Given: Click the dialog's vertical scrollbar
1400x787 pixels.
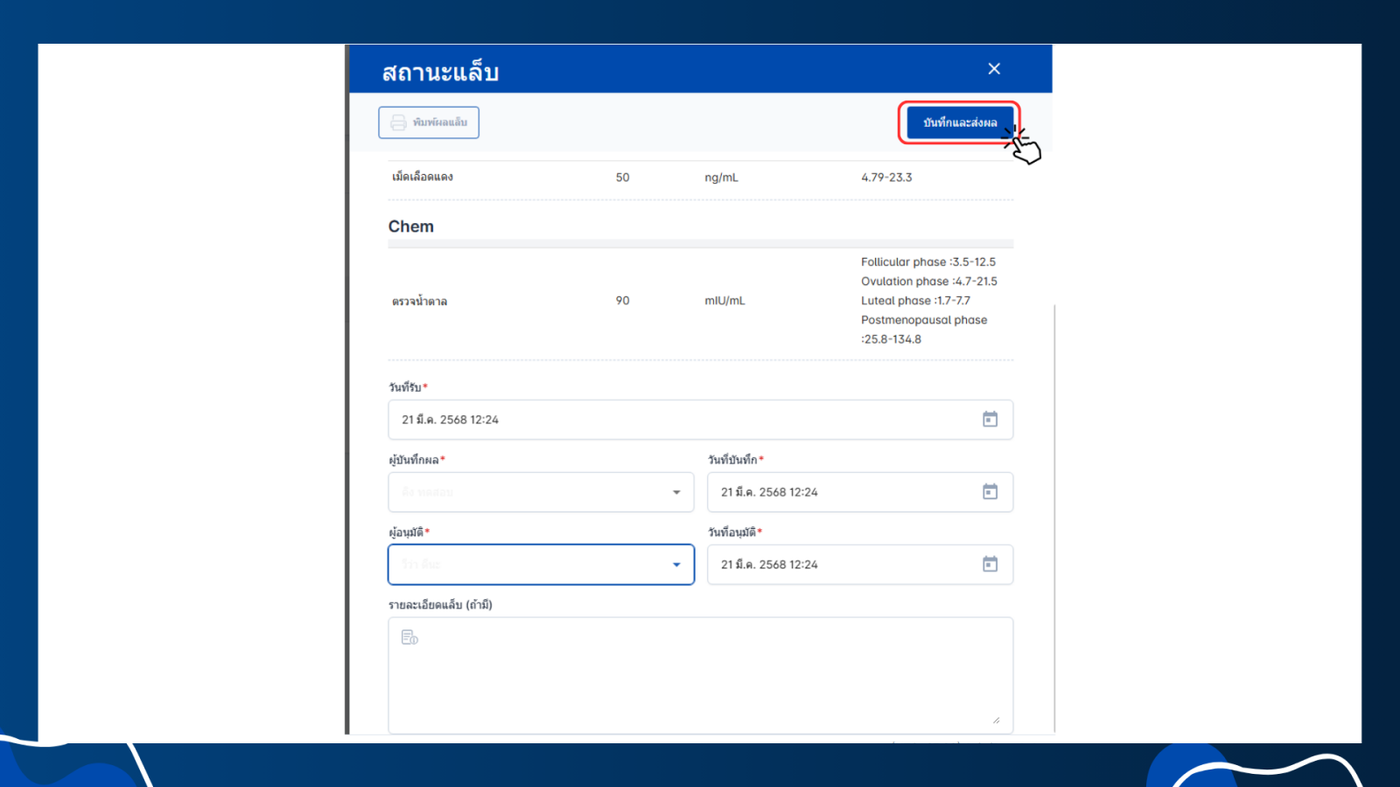Looking at the screenshot, I should pos(1054,520).
